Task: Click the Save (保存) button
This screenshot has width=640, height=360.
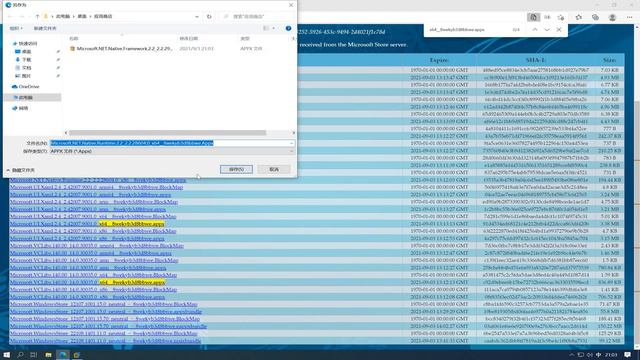Action: [236, 169]
